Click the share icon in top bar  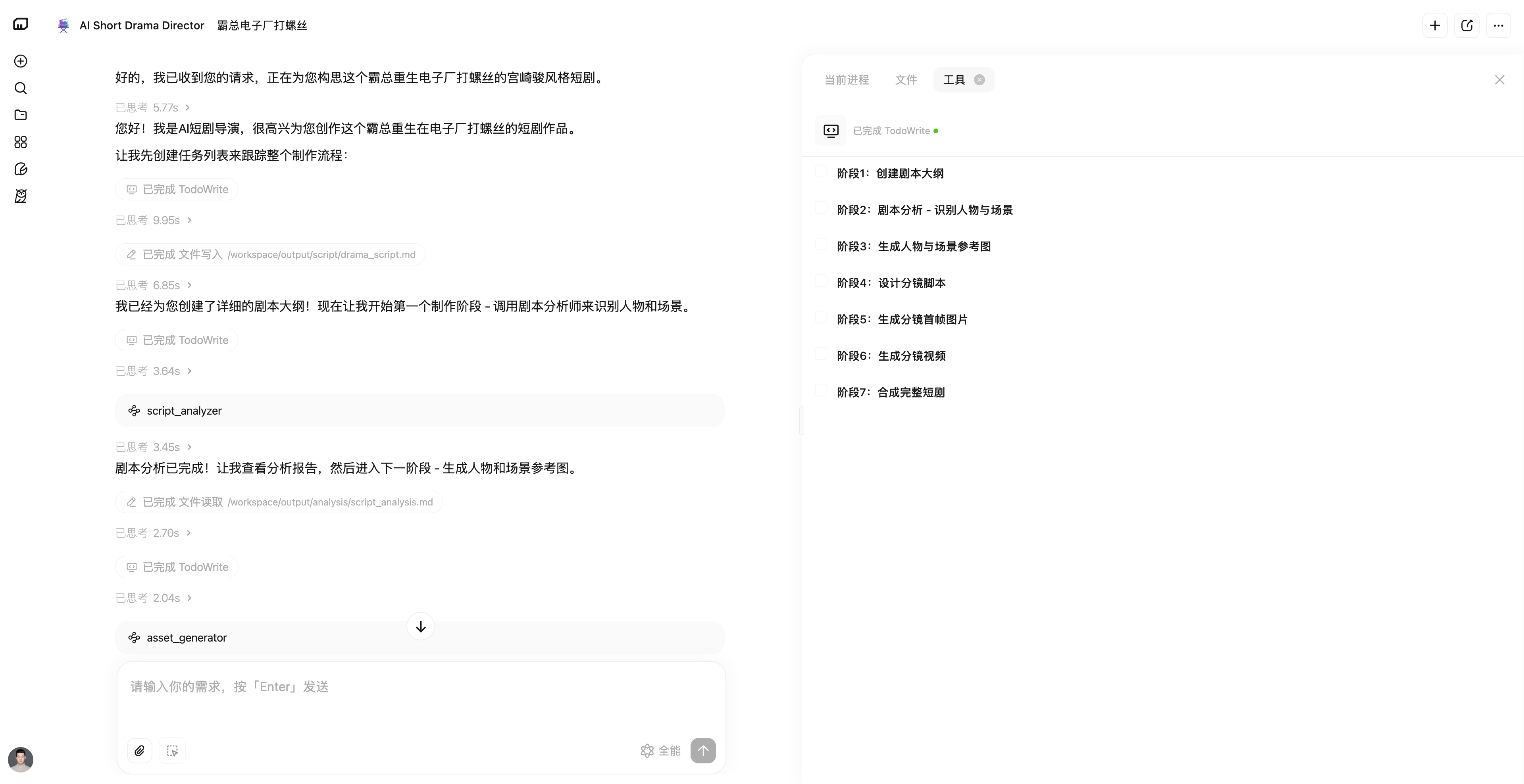1466,25
